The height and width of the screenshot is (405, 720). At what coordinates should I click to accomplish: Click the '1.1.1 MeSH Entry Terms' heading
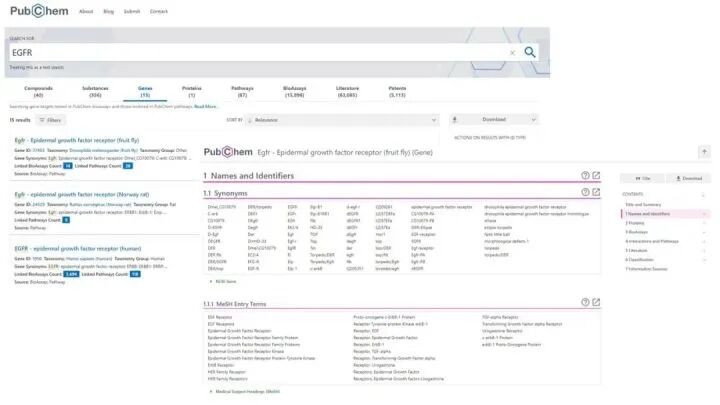tap(234, 304)
